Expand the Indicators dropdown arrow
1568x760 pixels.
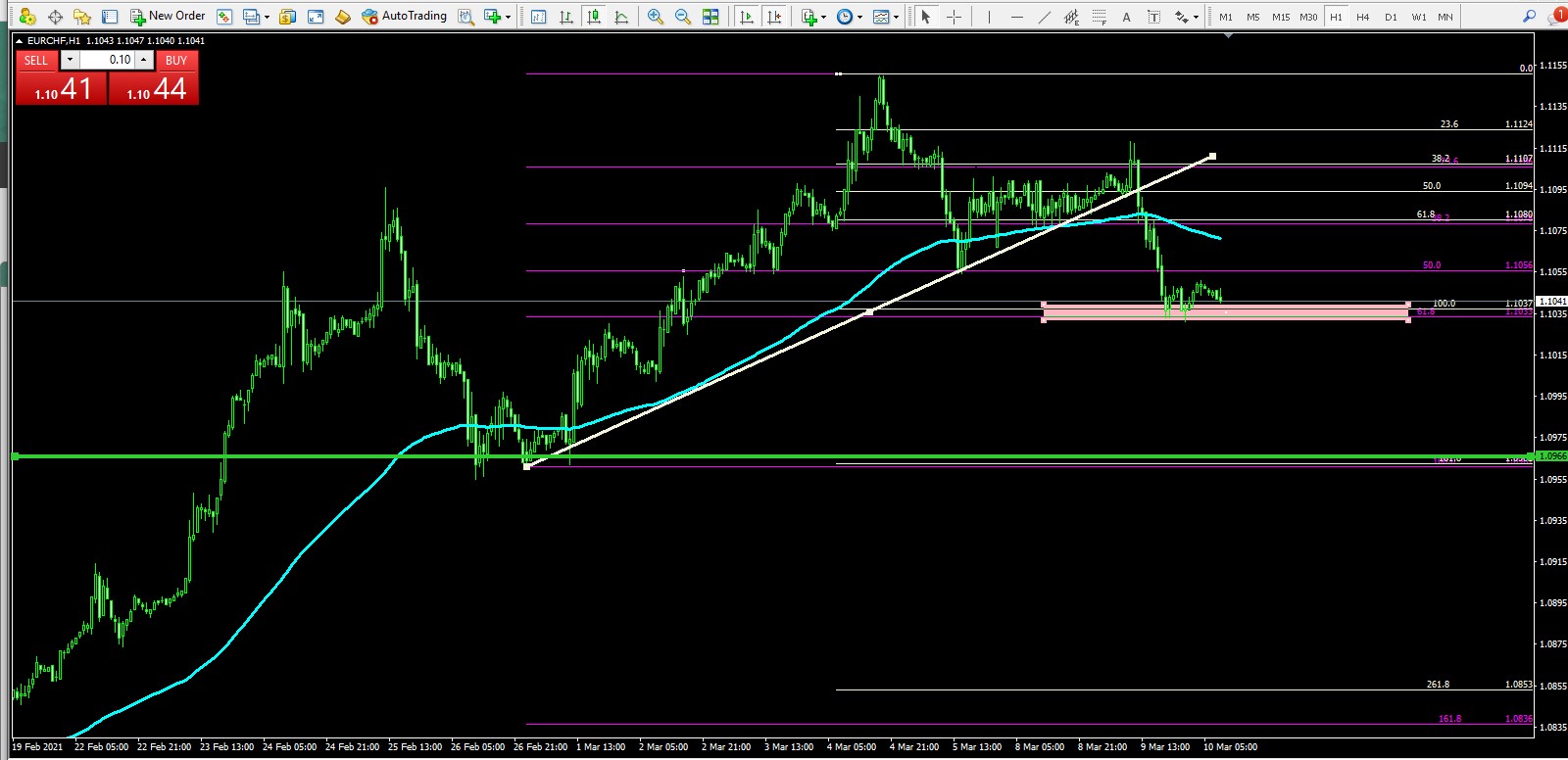tap(824, 17)
